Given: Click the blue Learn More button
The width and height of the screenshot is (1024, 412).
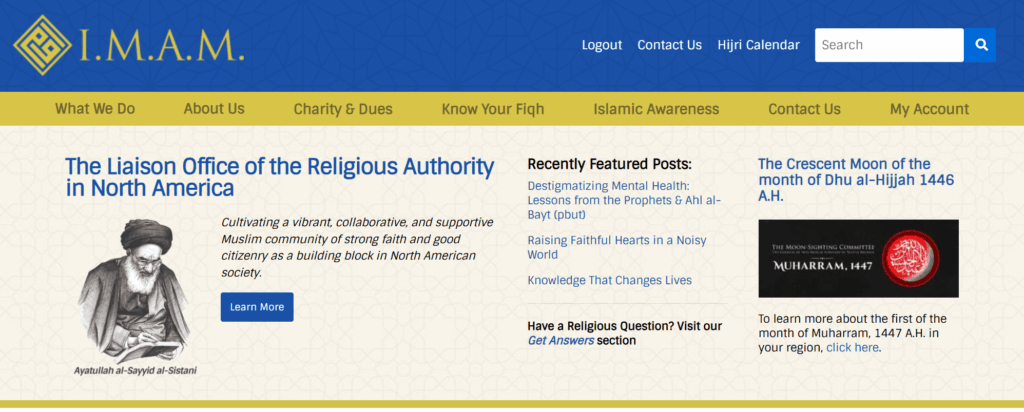Looking at the screenshot, I should coord(257,307).
